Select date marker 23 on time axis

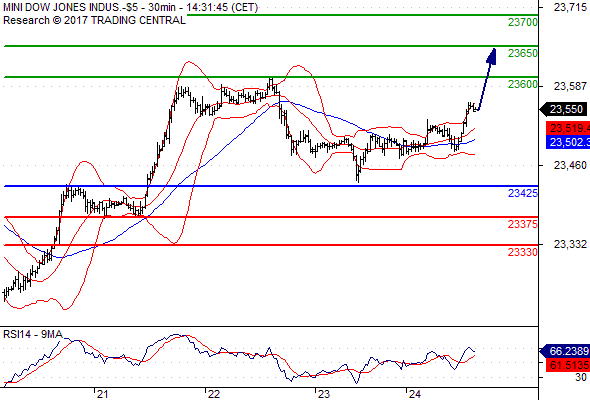click(323, 394)
